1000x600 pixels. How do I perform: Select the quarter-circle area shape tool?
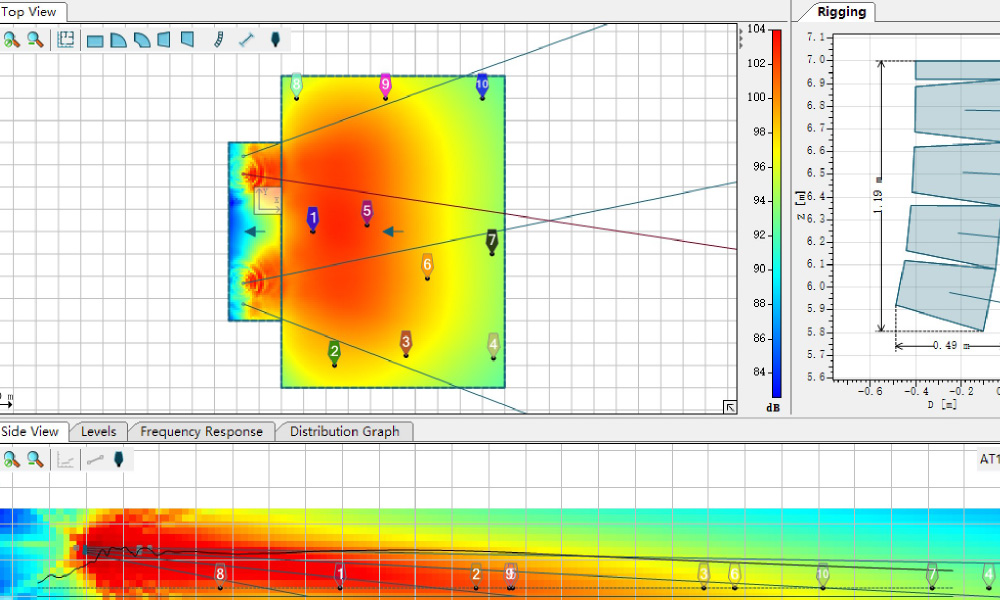coord(118,40)
